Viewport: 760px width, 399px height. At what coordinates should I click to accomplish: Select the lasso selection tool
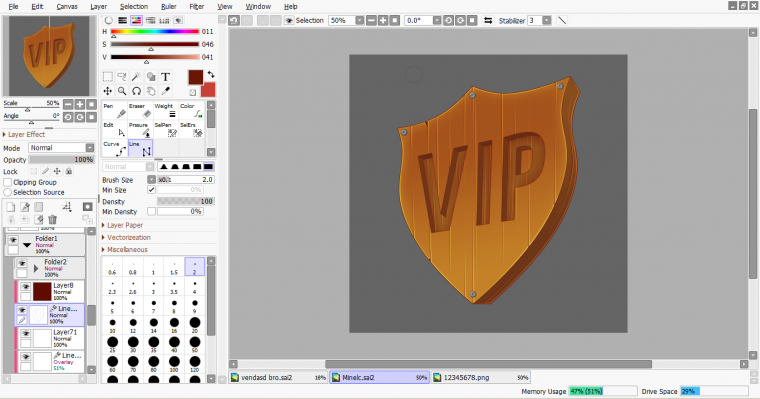coord(122,77)
